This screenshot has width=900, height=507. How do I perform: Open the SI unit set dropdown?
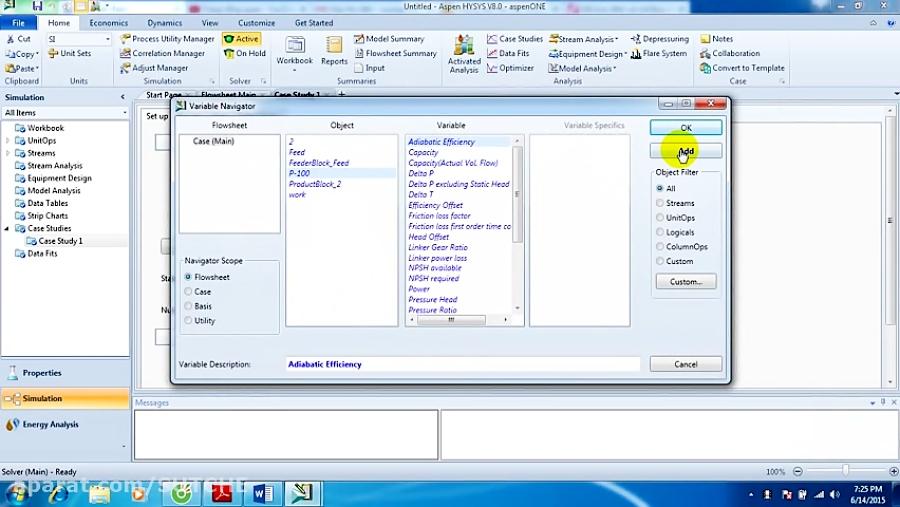(x=107, y=38)
